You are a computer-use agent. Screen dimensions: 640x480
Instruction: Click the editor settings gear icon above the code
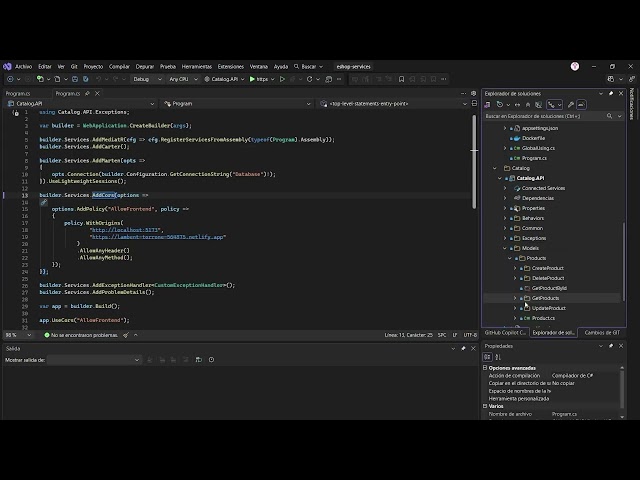(473, 93)
